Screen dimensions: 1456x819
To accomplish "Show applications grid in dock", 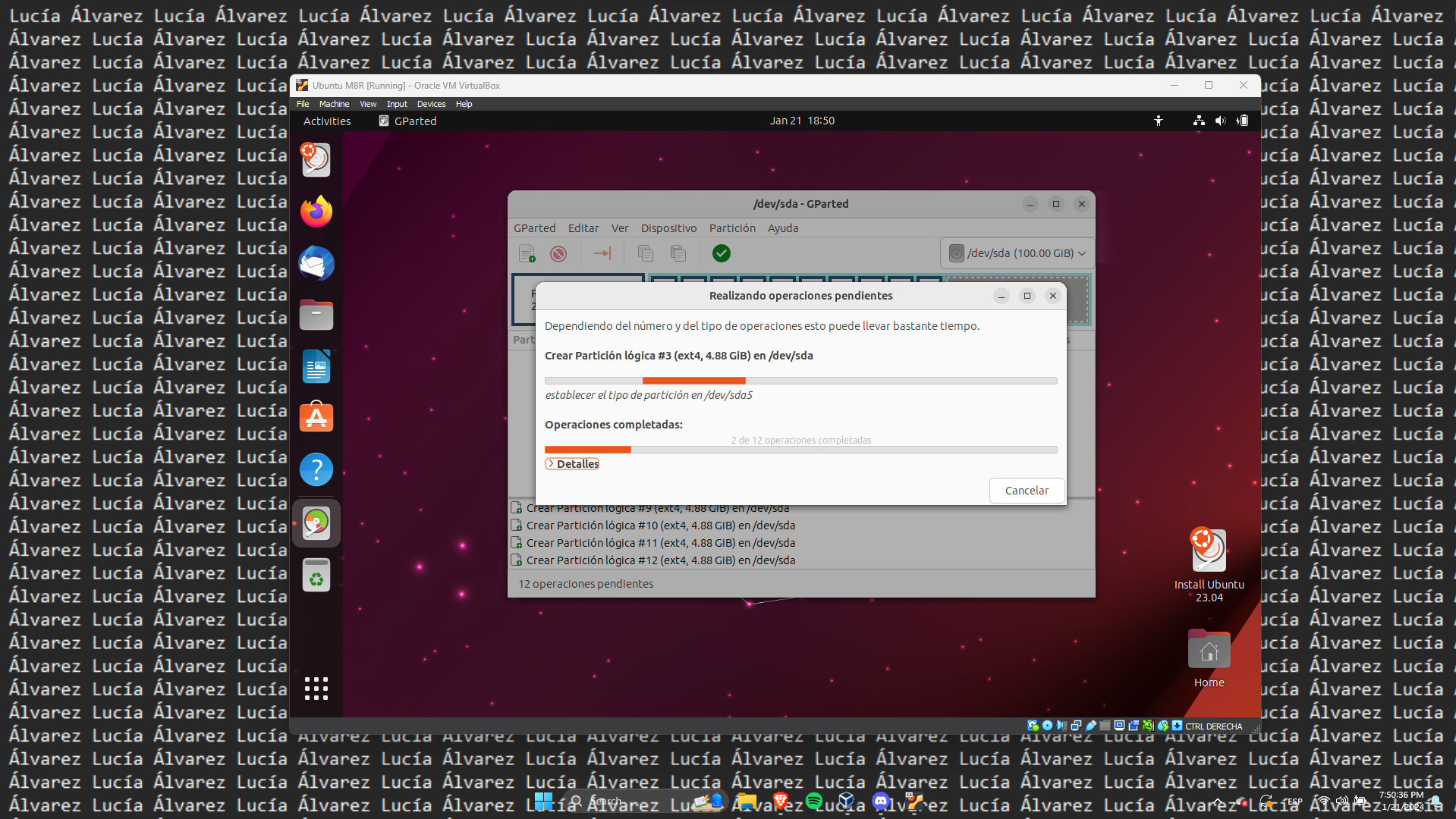I will (316, 689).
